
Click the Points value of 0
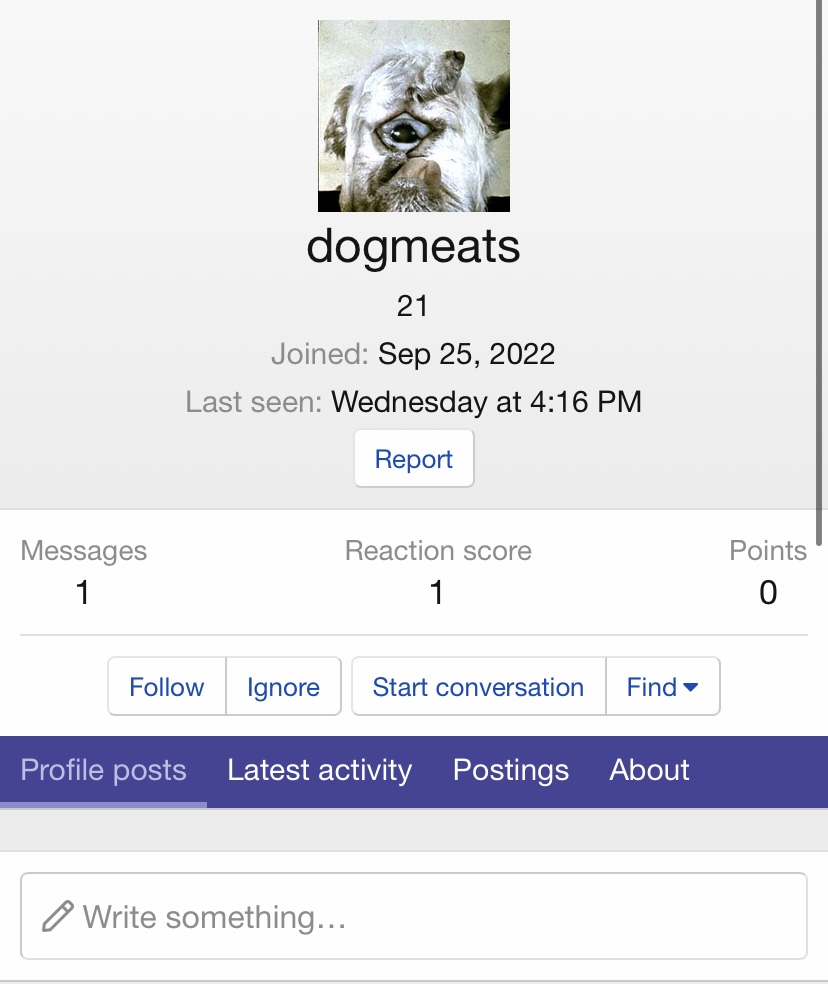tap(767, 593)
